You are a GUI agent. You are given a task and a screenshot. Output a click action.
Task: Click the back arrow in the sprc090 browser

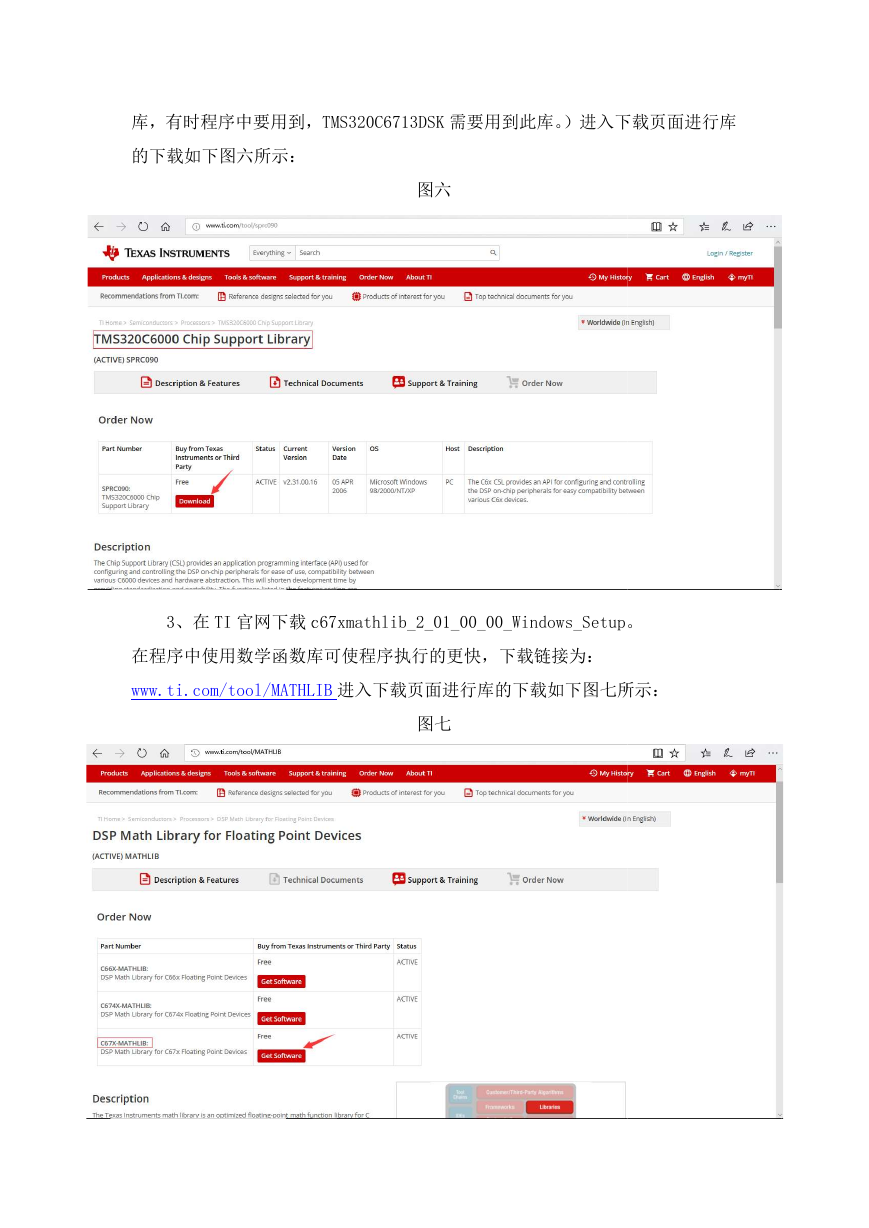99,227
